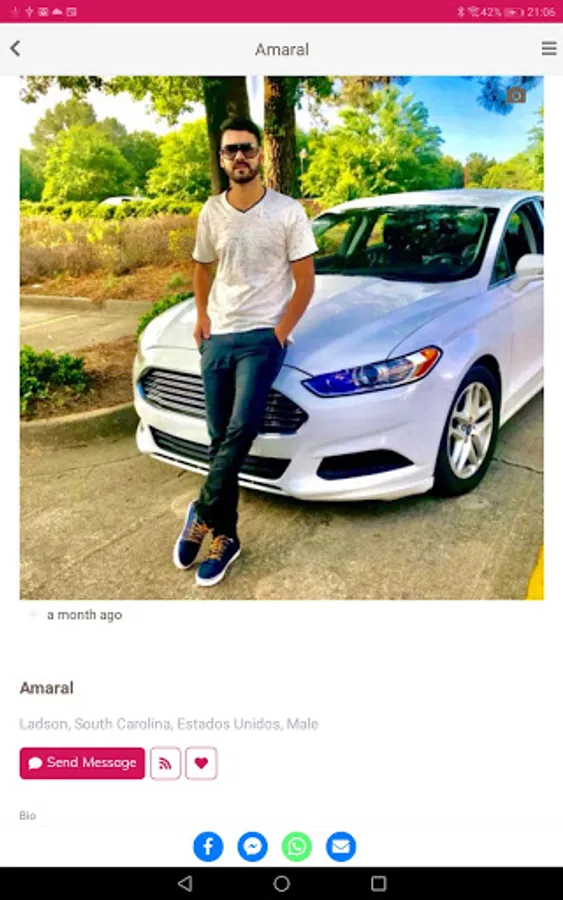Share the profile to Facebook
Image resolution: width=563 pixels, height=900 pixels.
208,846
